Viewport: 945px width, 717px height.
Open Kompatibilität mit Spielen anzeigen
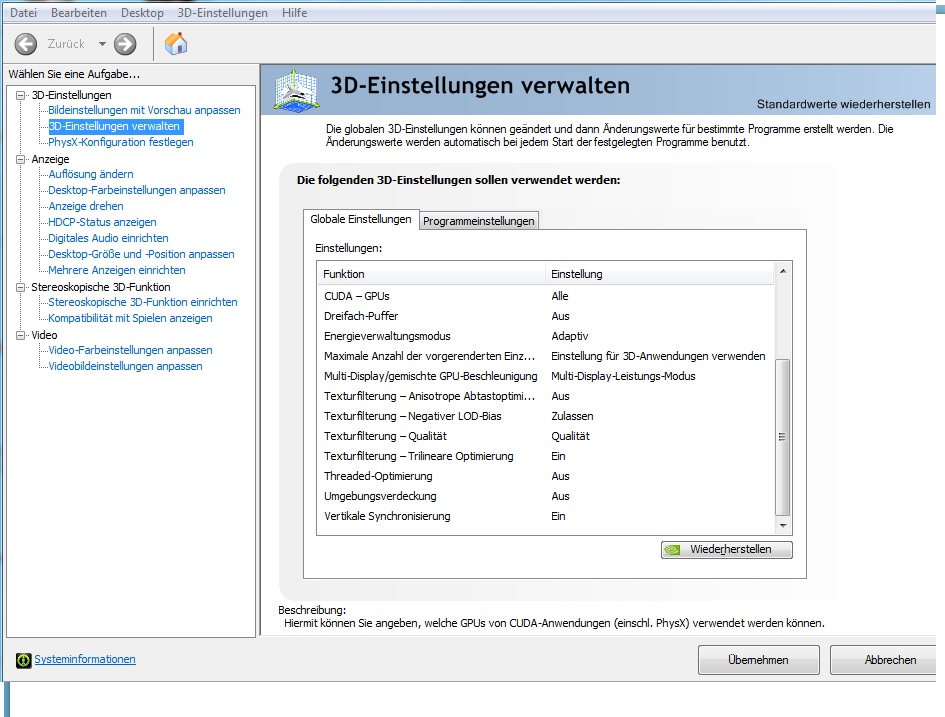click(x=130, y=318)
